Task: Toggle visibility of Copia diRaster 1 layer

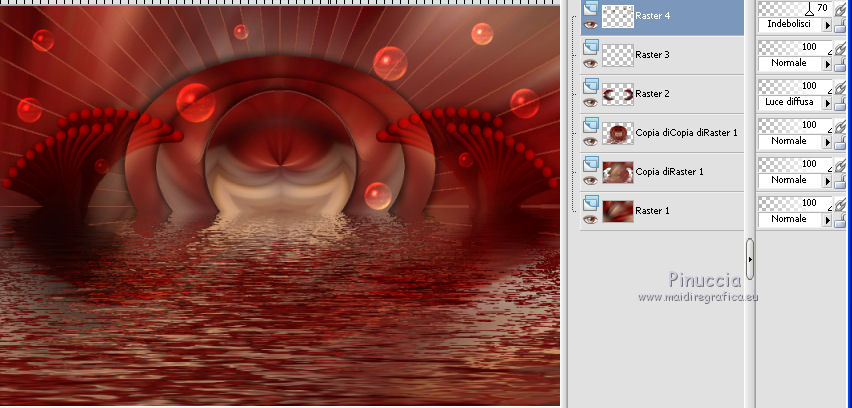Action: (591, 181)
